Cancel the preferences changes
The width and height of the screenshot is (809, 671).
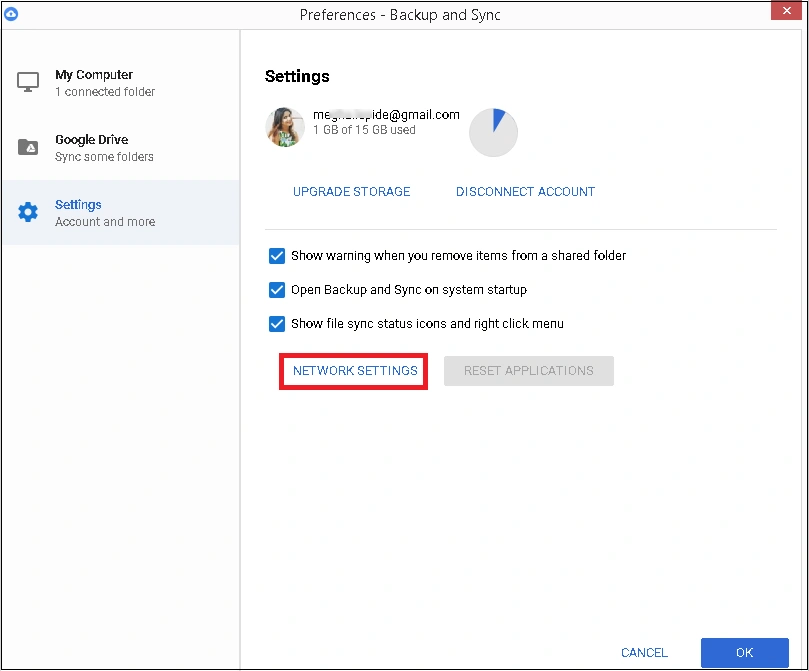[x=643, y=652]
